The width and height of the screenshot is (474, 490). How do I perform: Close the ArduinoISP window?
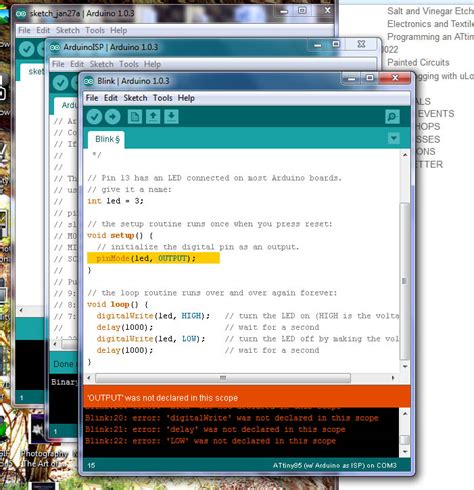tap(361, 44)
